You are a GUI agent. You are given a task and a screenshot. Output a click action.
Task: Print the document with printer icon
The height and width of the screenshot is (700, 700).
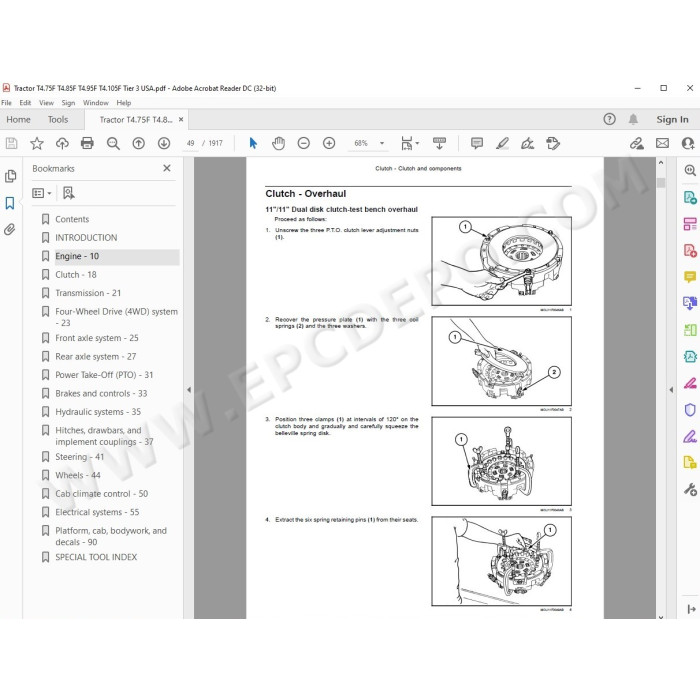tap(87, 143)
